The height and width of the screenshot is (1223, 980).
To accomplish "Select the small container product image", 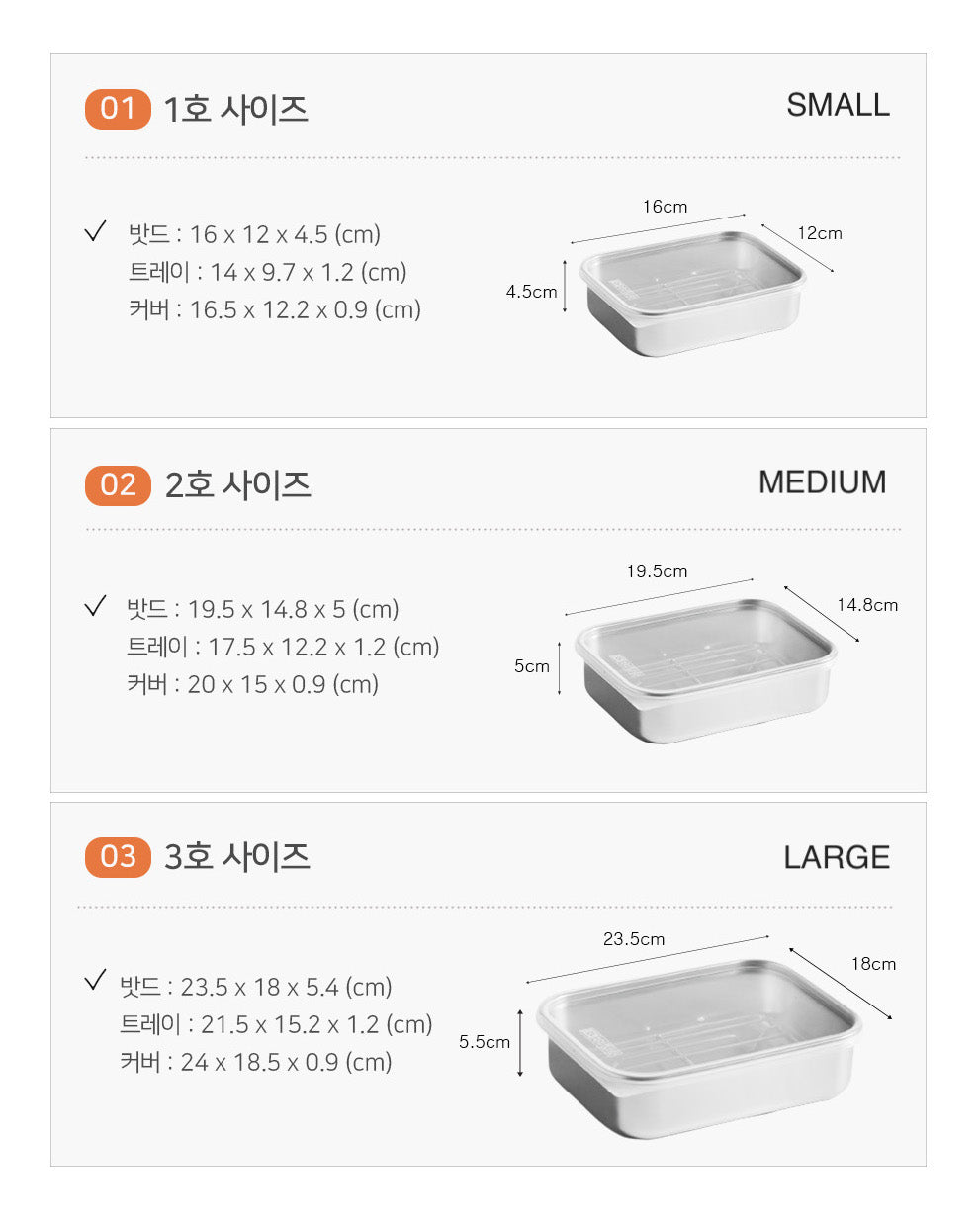I will coord(694,293).
